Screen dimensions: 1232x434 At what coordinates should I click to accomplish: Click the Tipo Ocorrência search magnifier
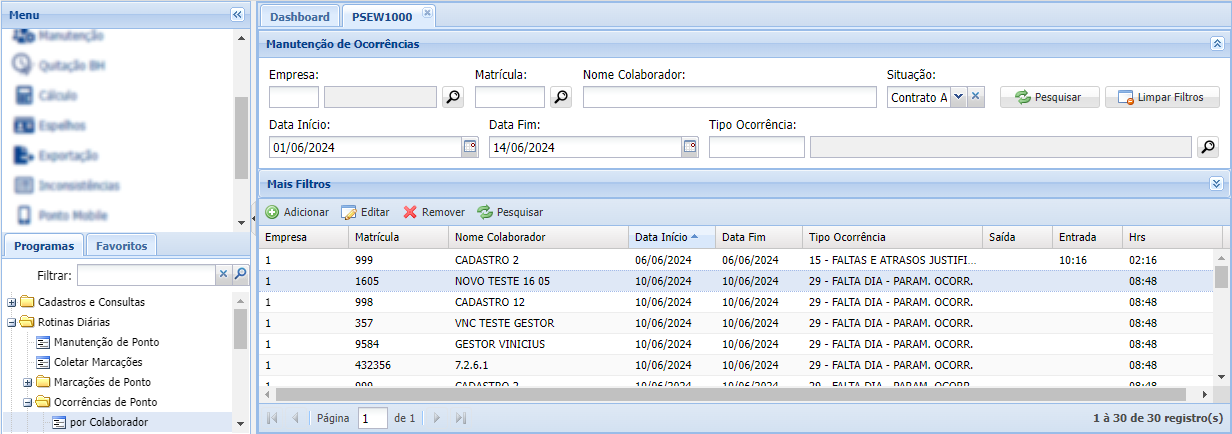(1208, 147)
